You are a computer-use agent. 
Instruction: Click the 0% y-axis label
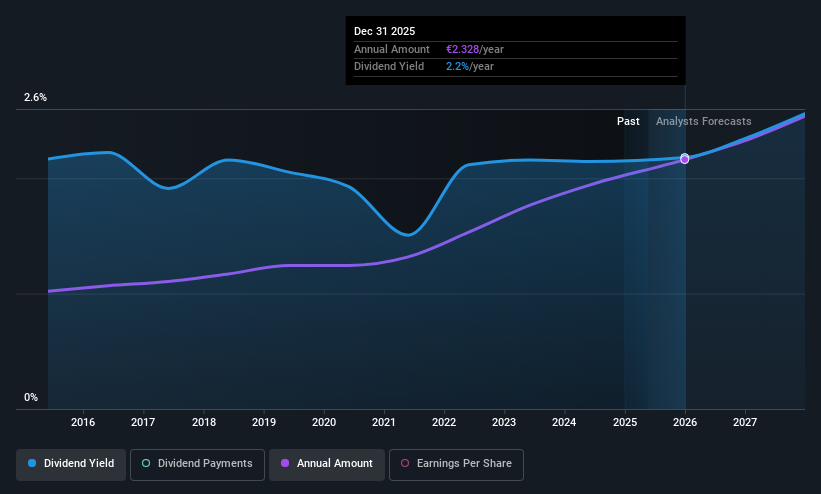click(31, 398)
